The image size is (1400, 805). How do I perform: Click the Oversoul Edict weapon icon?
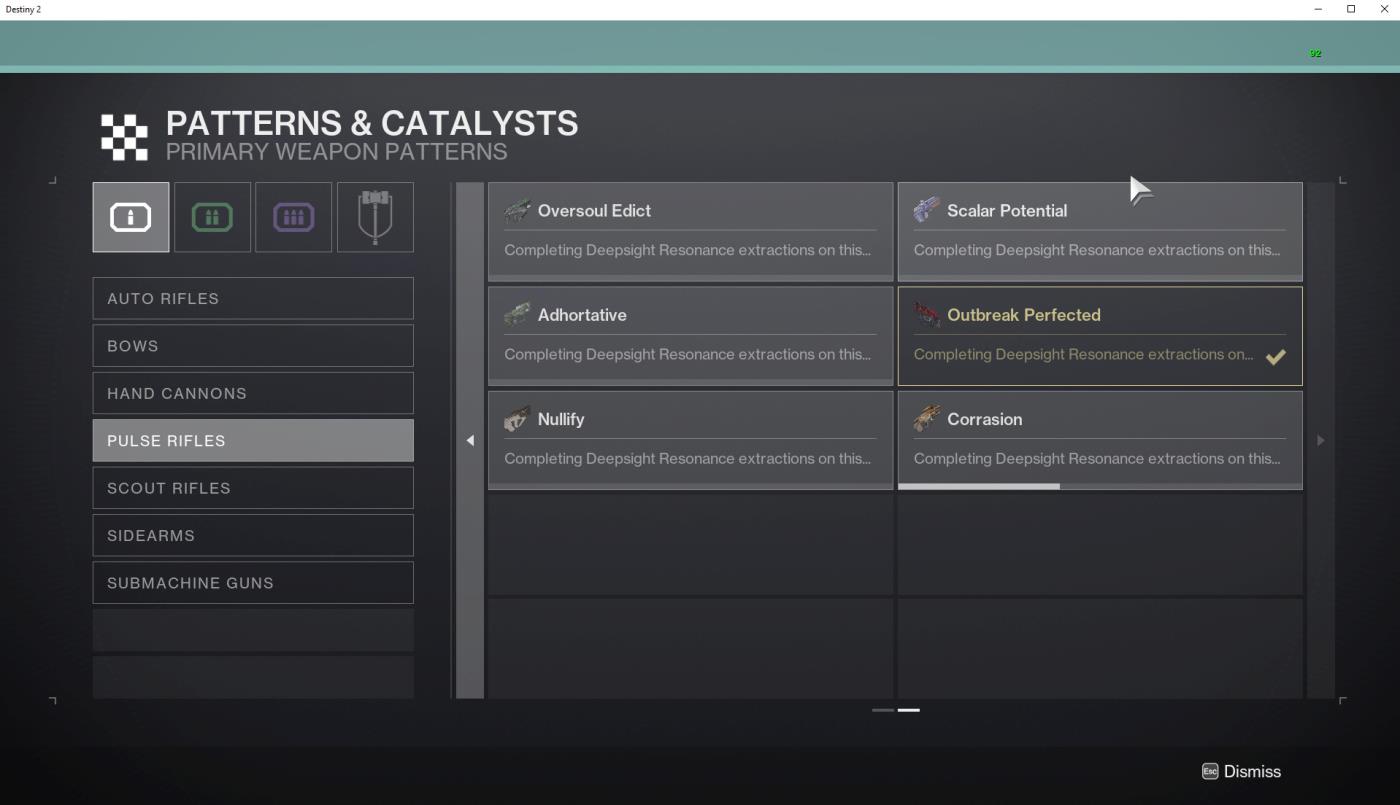[x=517, y=210]
